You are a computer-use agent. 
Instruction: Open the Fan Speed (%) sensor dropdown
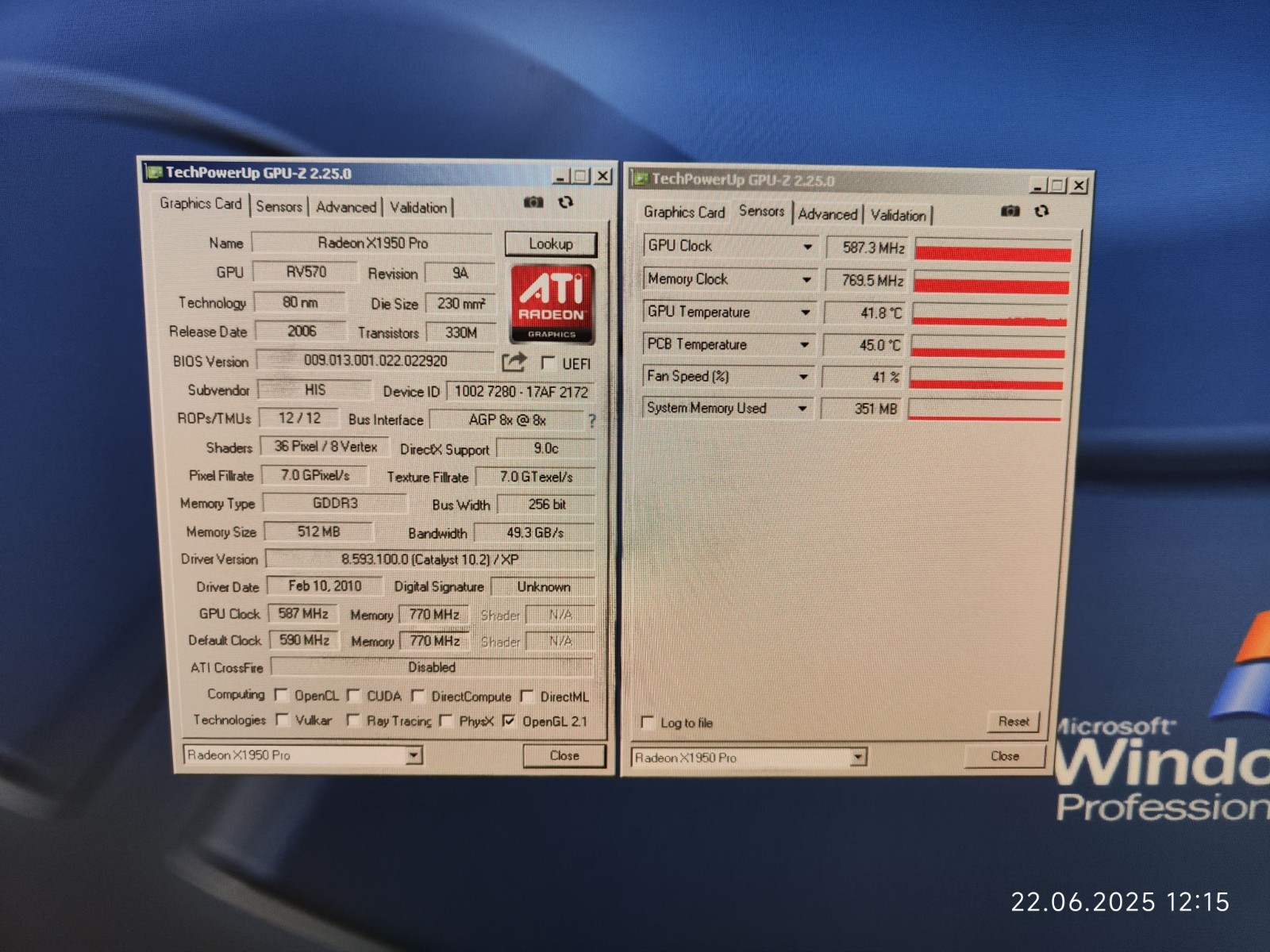click(x=803, y=377)
